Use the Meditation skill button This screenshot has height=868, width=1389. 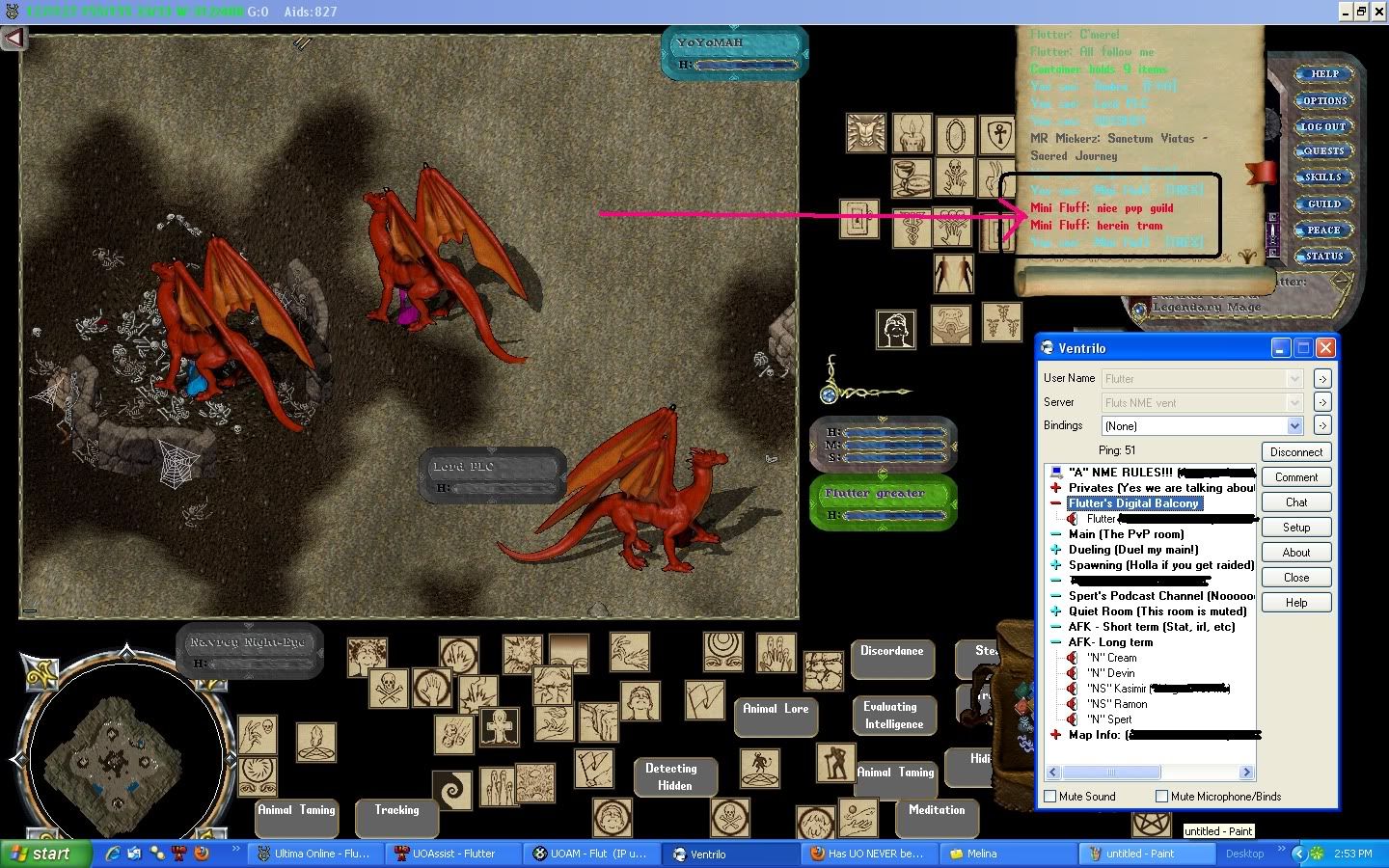(x=937, y=818)
